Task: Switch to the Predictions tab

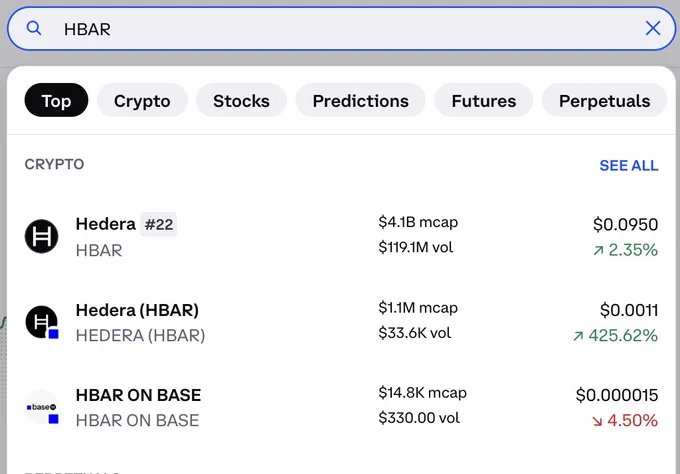Action: (x=360, y=100)
